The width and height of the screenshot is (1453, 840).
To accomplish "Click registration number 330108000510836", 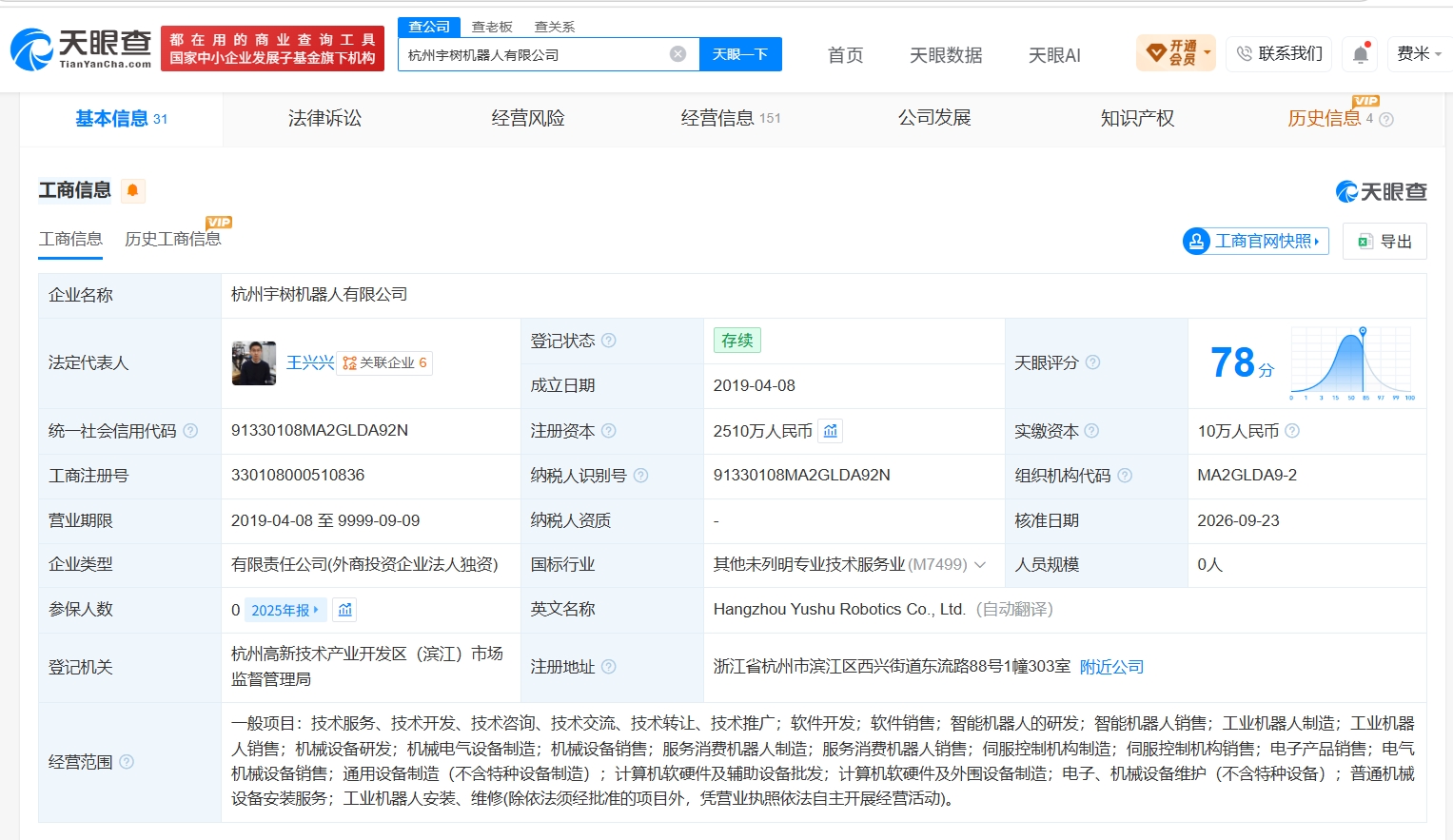I will pos(298,475).
